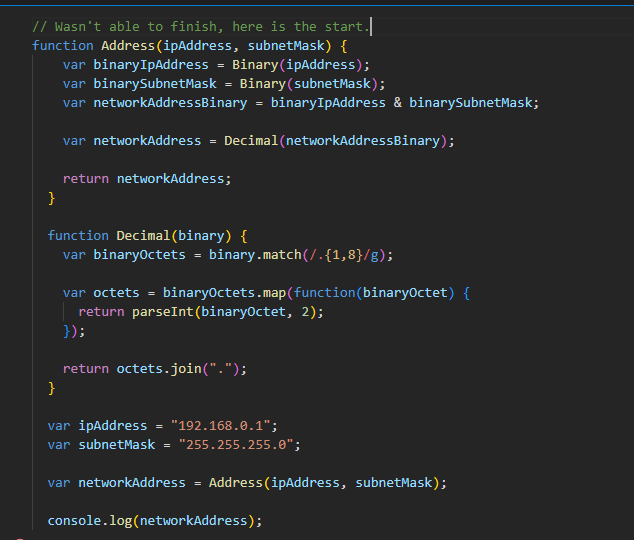Viewport: 634px width, 540px height.
Task: Click the "var binaryIpAddress = Binary(ipAddress);" line
Action: point(216,65)
